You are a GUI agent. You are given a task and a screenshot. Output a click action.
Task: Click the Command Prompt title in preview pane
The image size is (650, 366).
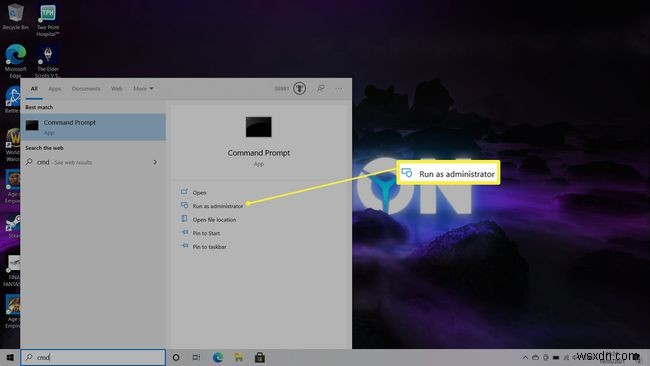click(x=259, y=153)
